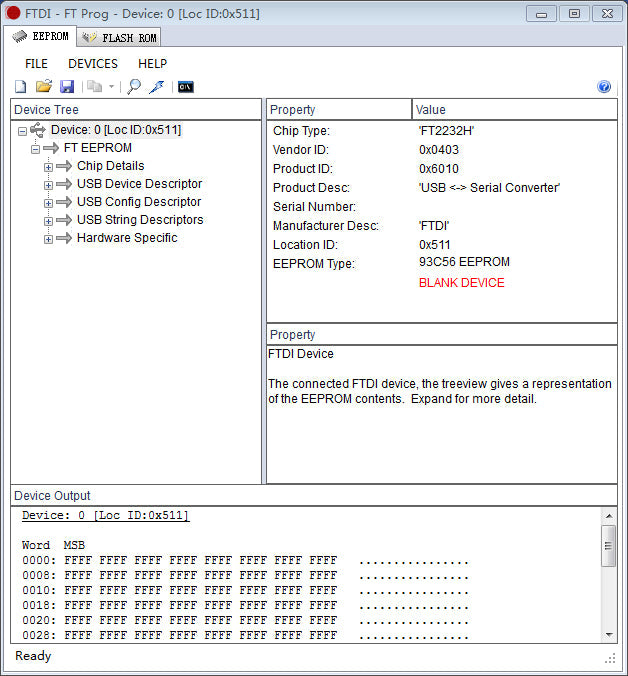The image size is (628, 676).
Task: Click the Device Output scrollbar thumb
Action: point(609,546)
